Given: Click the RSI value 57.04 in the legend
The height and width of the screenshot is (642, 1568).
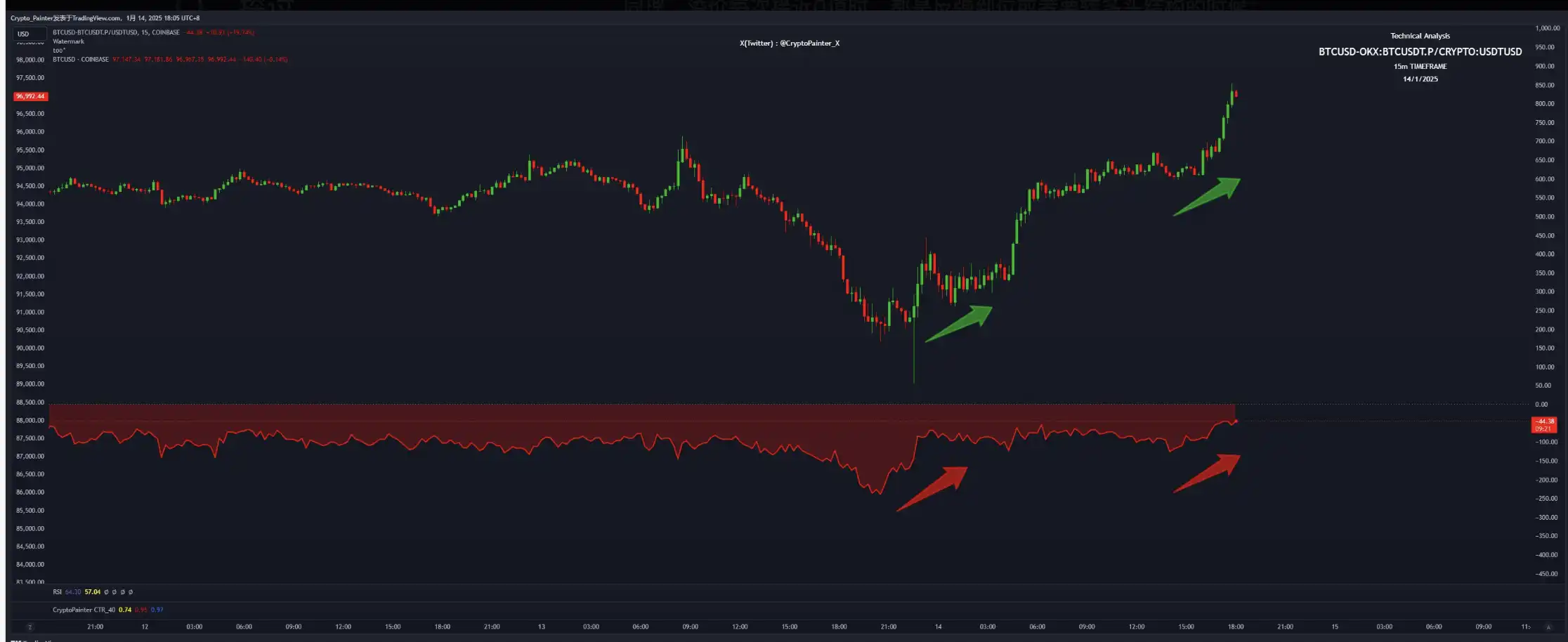Looking at the screenshot, I should point(92,592).
